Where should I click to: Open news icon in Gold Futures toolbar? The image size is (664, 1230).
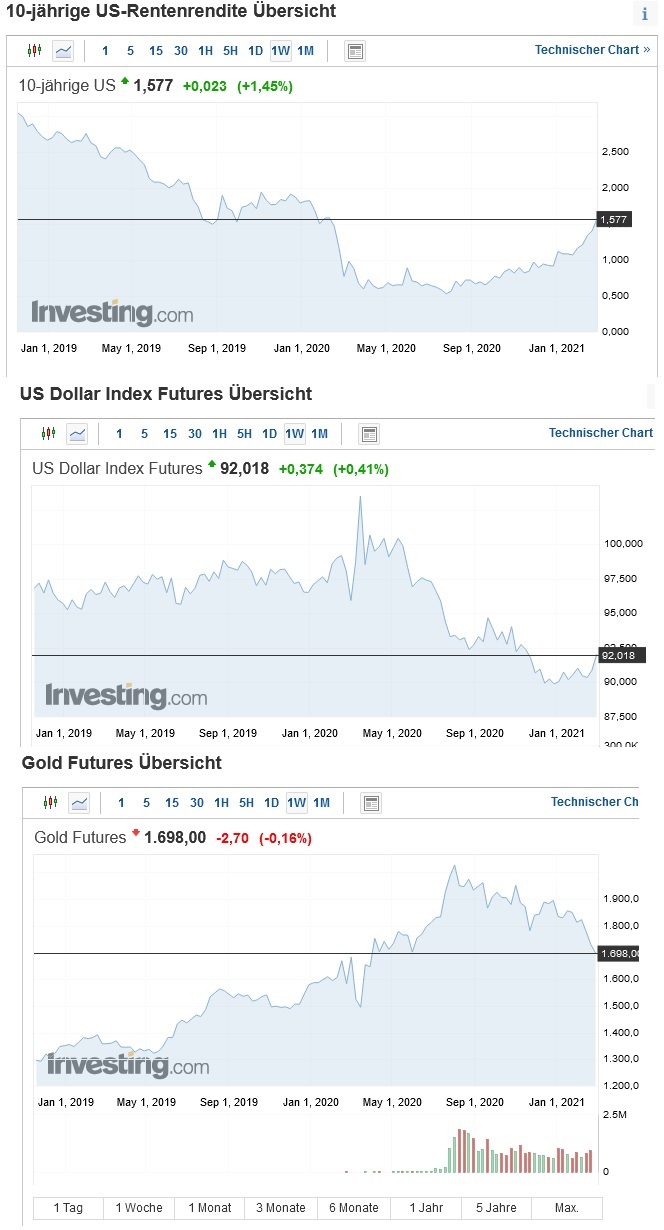(x=371, y=803)
